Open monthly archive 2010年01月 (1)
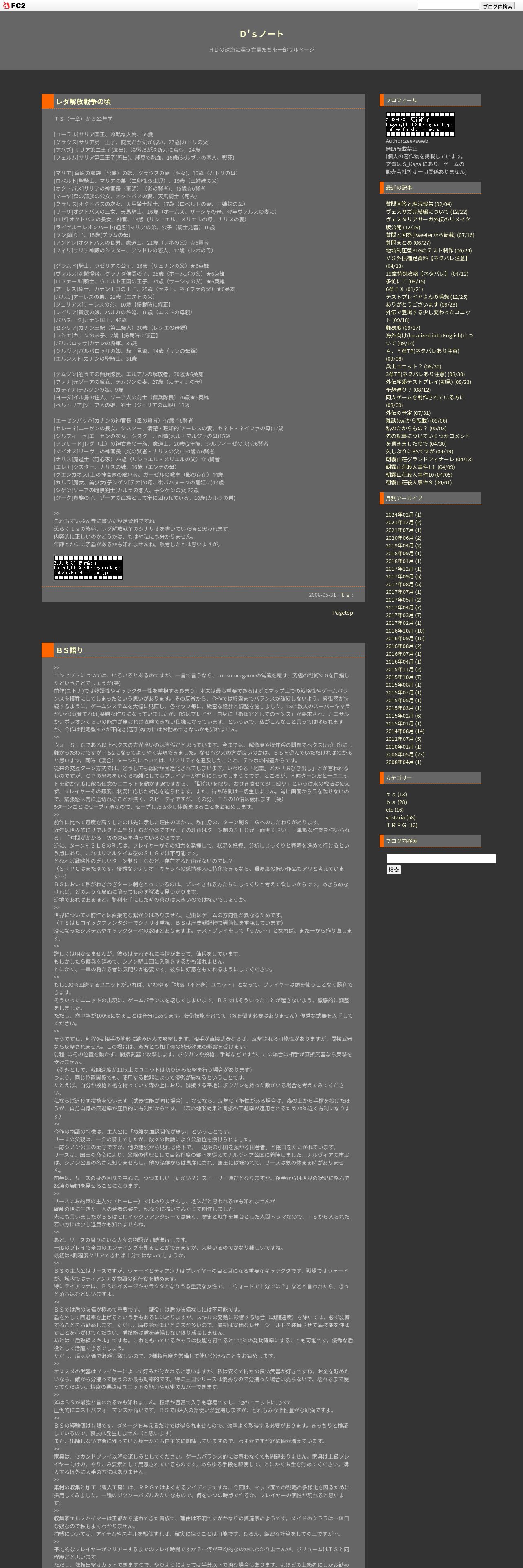Viewport: 523px width, 1568px height. [403, 747]
